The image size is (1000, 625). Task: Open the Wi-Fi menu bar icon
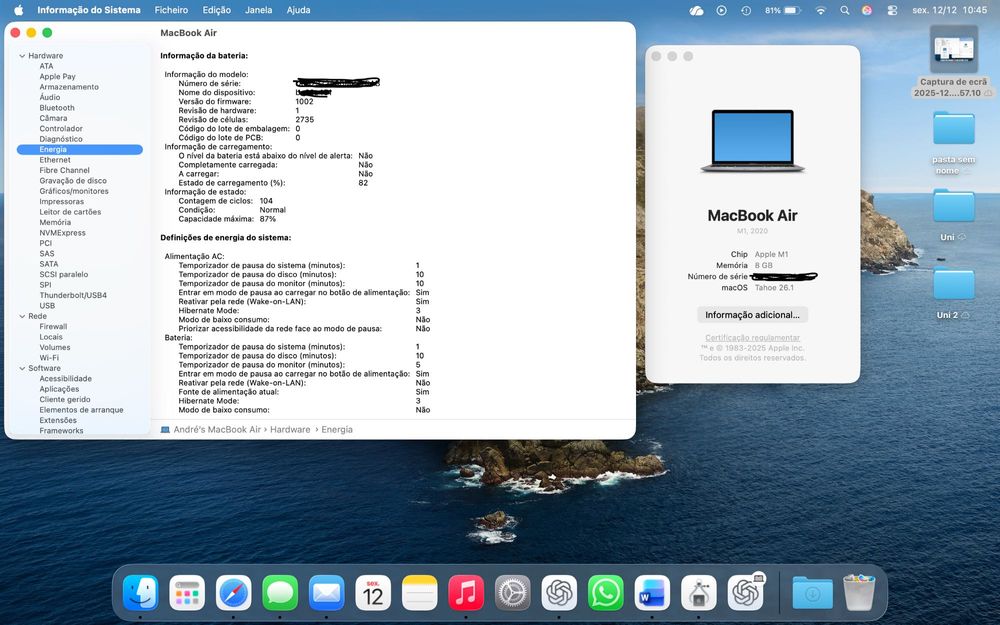(x=821, y=10)
